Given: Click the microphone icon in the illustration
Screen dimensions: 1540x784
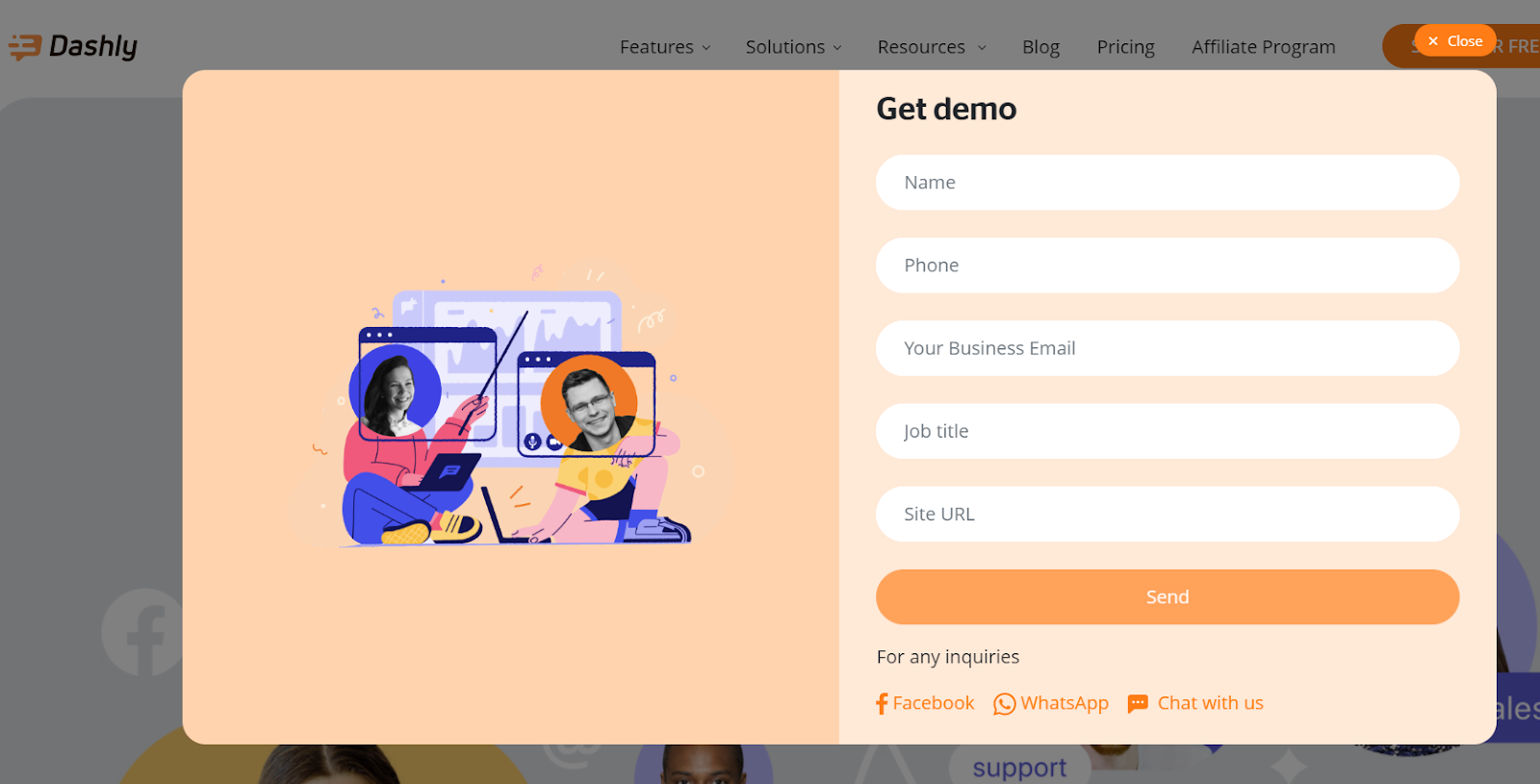Looking at the screenshot, I should (x=532, y=442).
